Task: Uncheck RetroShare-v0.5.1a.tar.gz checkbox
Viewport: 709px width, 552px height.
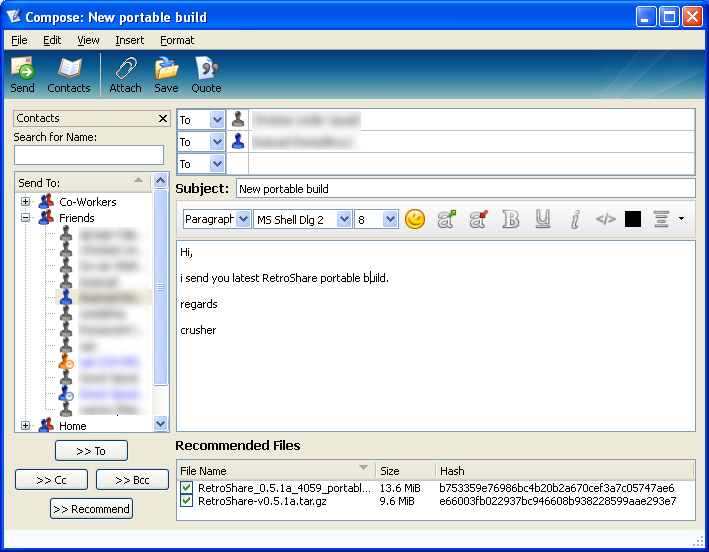Action: point(186,501)
